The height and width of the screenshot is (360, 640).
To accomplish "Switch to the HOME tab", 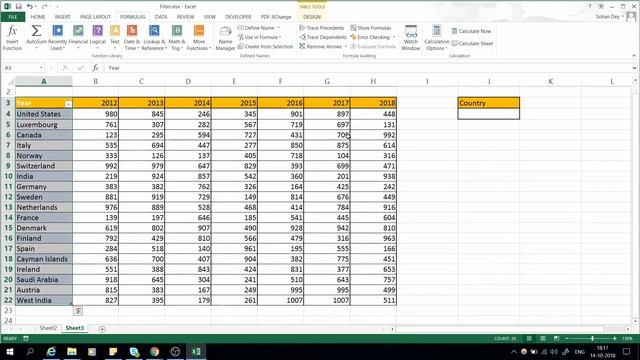I will (x=38, y=17).
